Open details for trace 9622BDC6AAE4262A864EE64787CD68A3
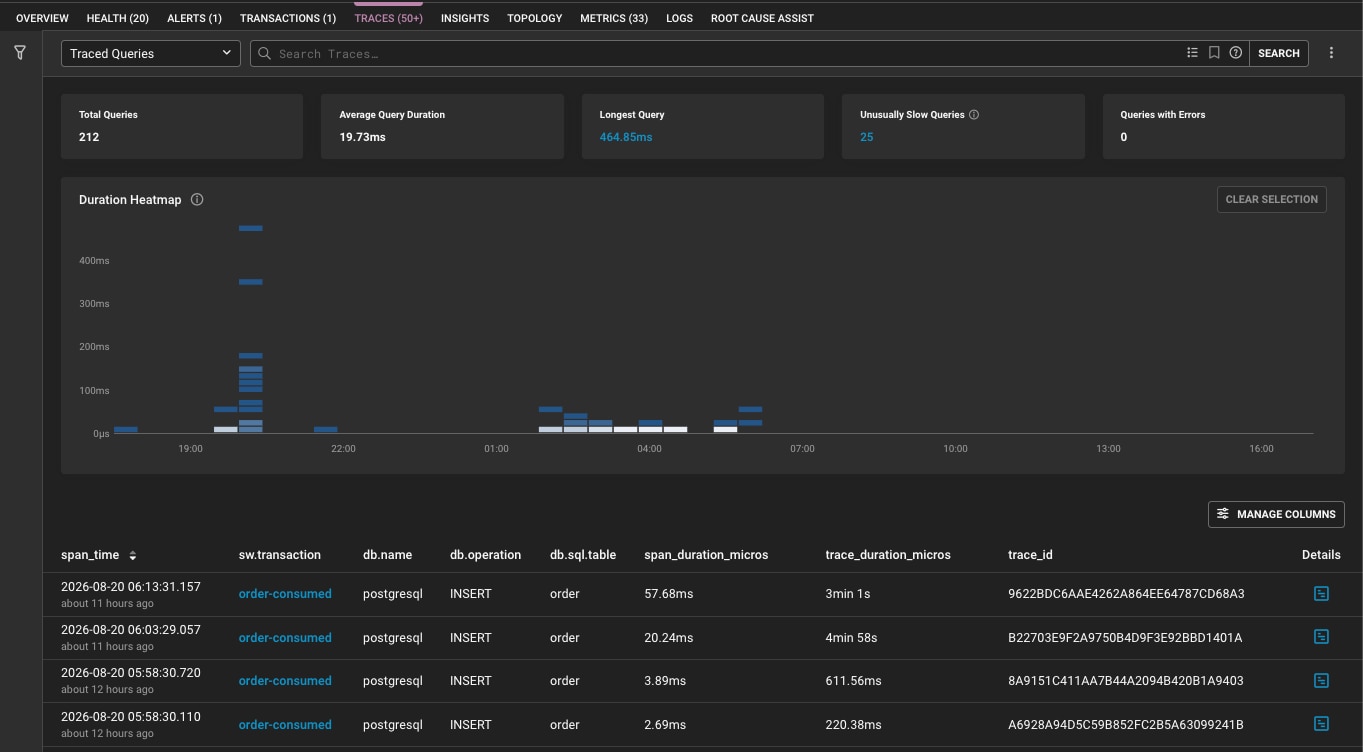Screen dimensions: 1363x752 pyautogui.click(x=1321, y=594)
